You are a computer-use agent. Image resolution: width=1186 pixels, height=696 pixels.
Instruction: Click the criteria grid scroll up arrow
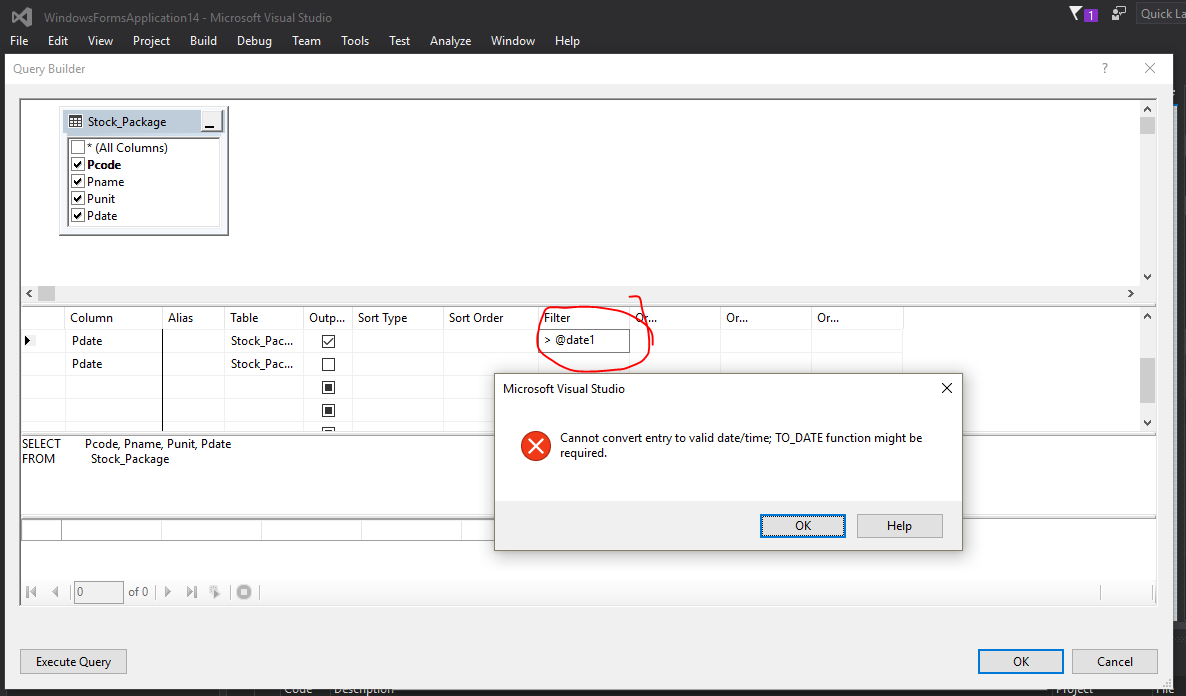1147,315
